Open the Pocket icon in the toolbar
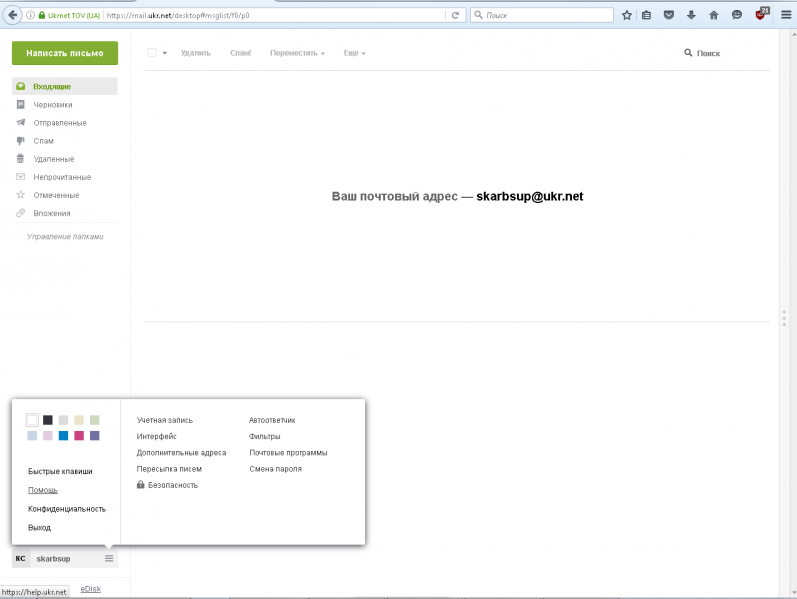This screenshot has width=797, height=599. point(669,15)
